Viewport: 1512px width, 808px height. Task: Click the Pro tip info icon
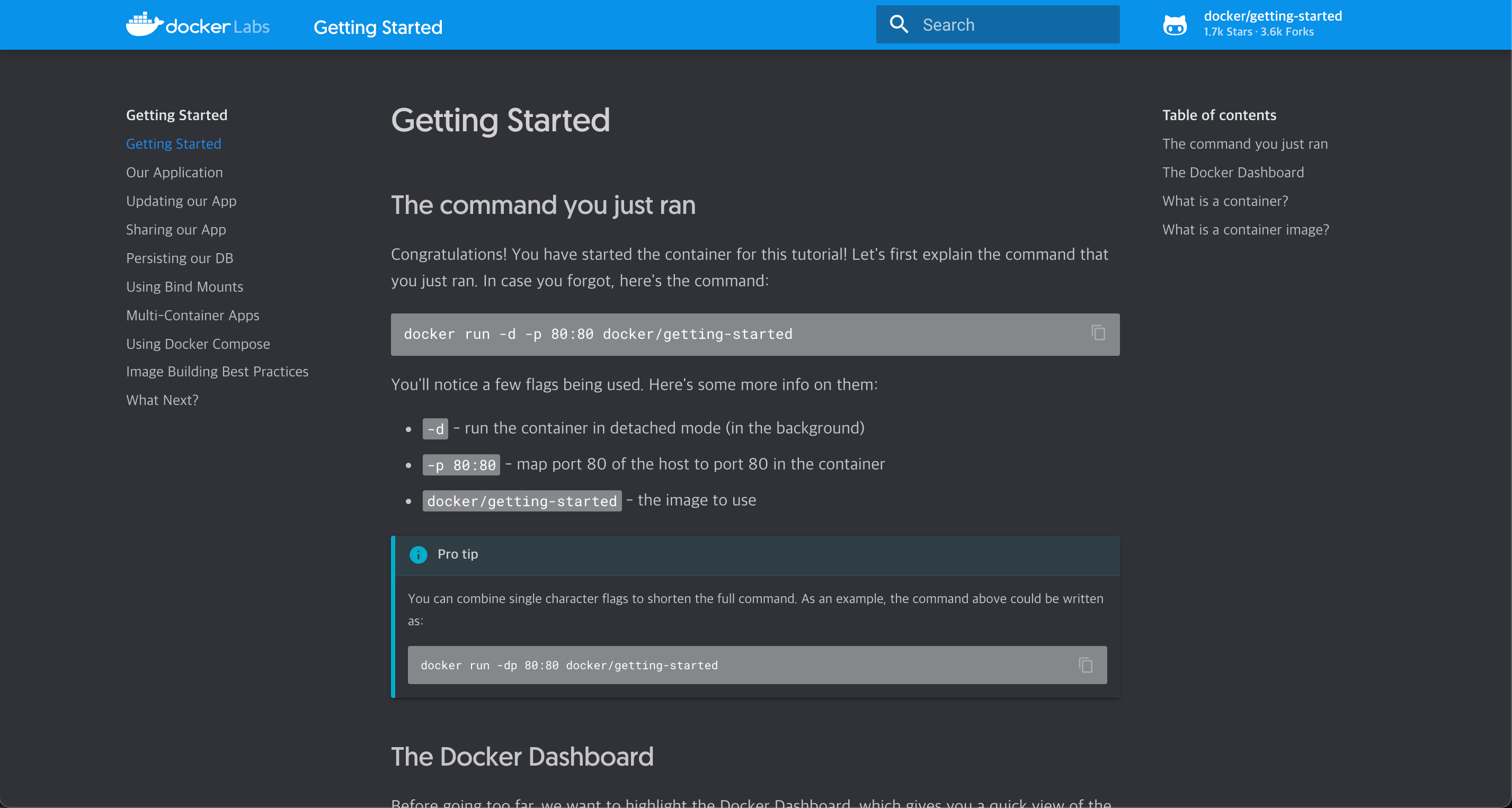(418, 554)
